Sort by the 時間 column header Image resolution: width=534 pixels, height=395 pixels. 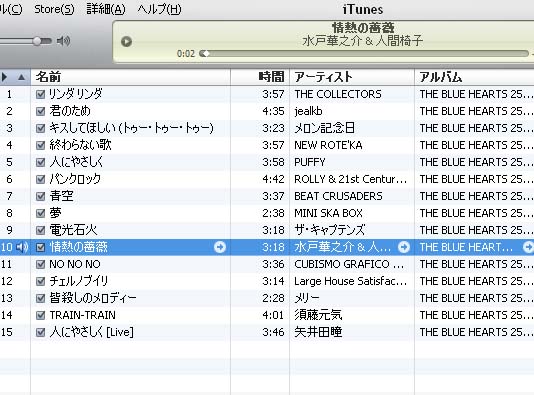(260, 77)
